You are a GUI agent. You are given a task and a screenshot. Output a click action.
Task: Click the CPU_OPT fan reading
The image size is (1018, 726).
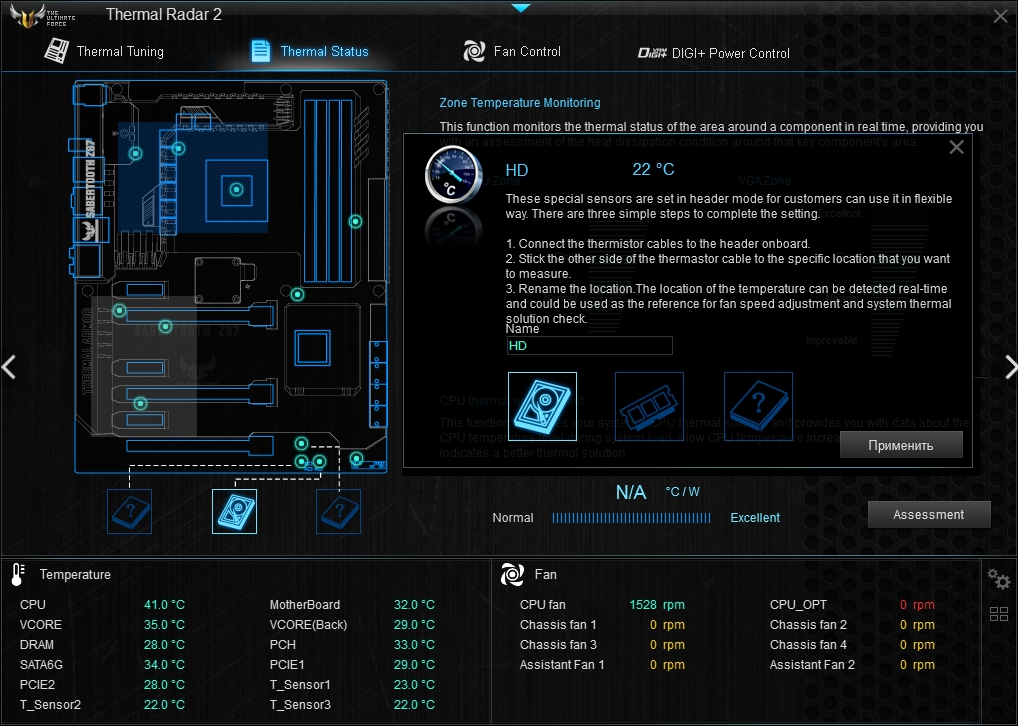tap(917, 605)
